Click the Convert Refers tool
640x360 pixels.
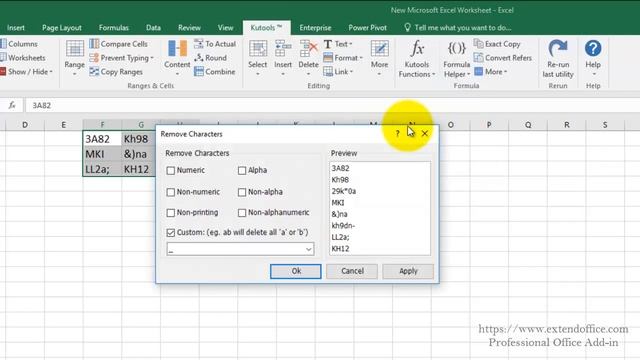click(503, 58)
